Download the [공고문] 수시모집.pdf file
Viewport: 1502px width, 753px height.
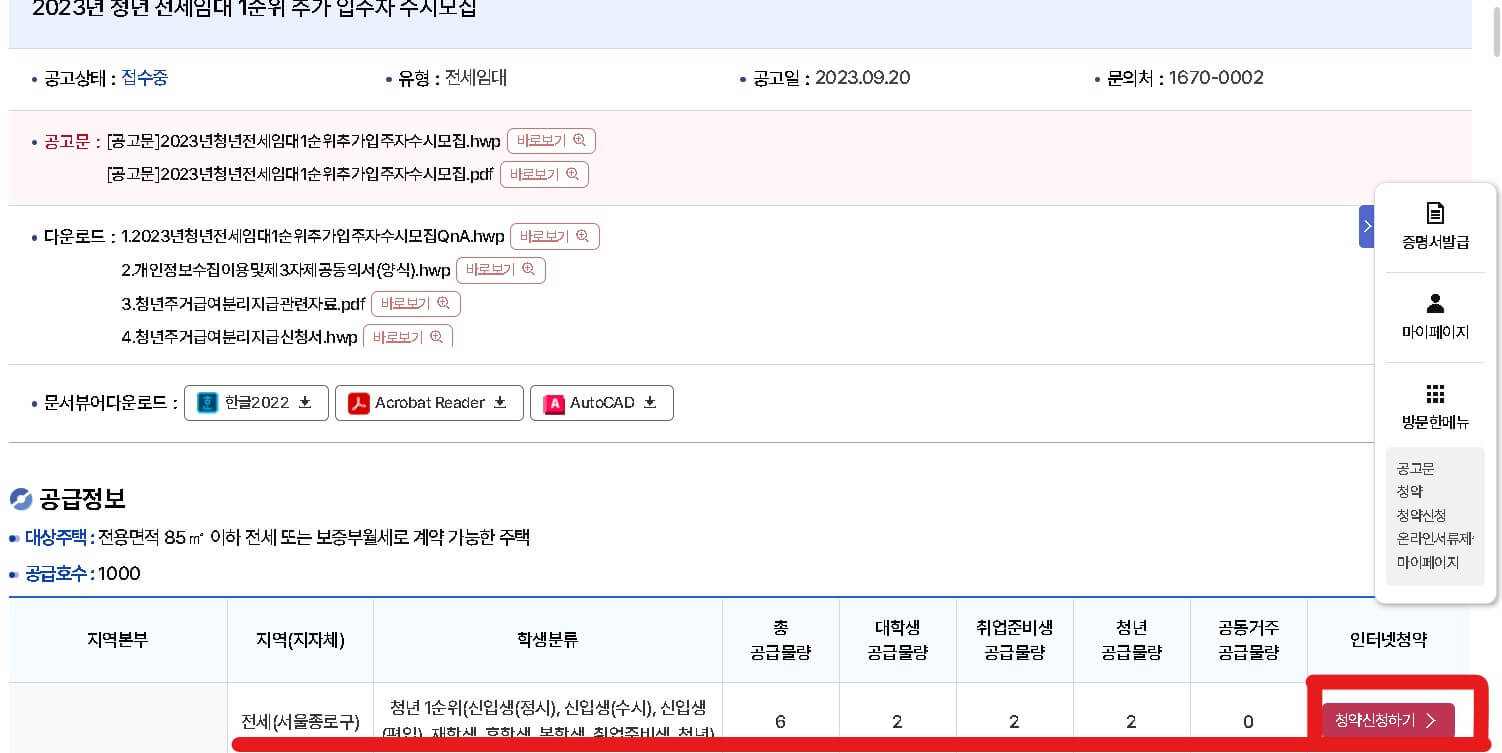tap(300, 174)
